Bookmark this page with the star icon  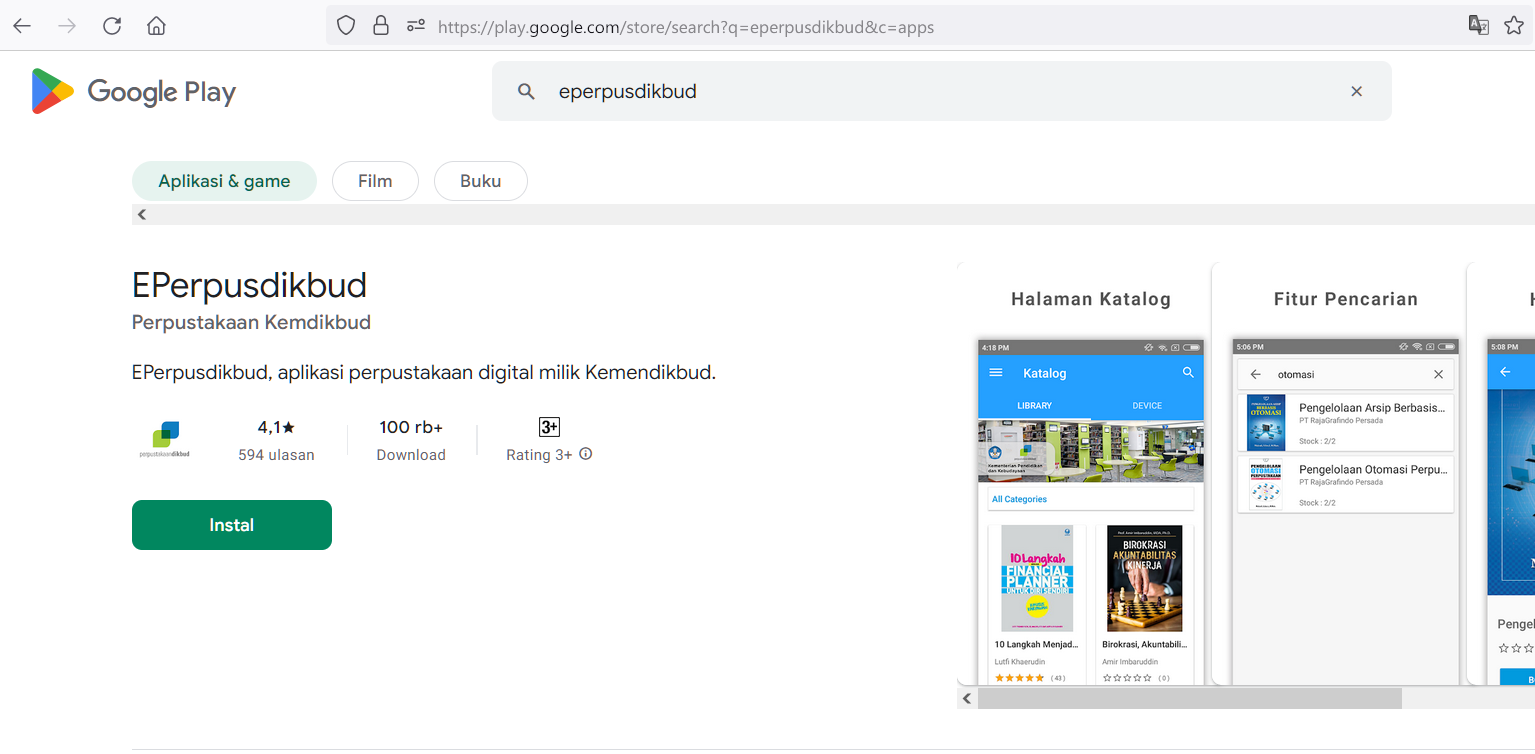(1514, 26)
